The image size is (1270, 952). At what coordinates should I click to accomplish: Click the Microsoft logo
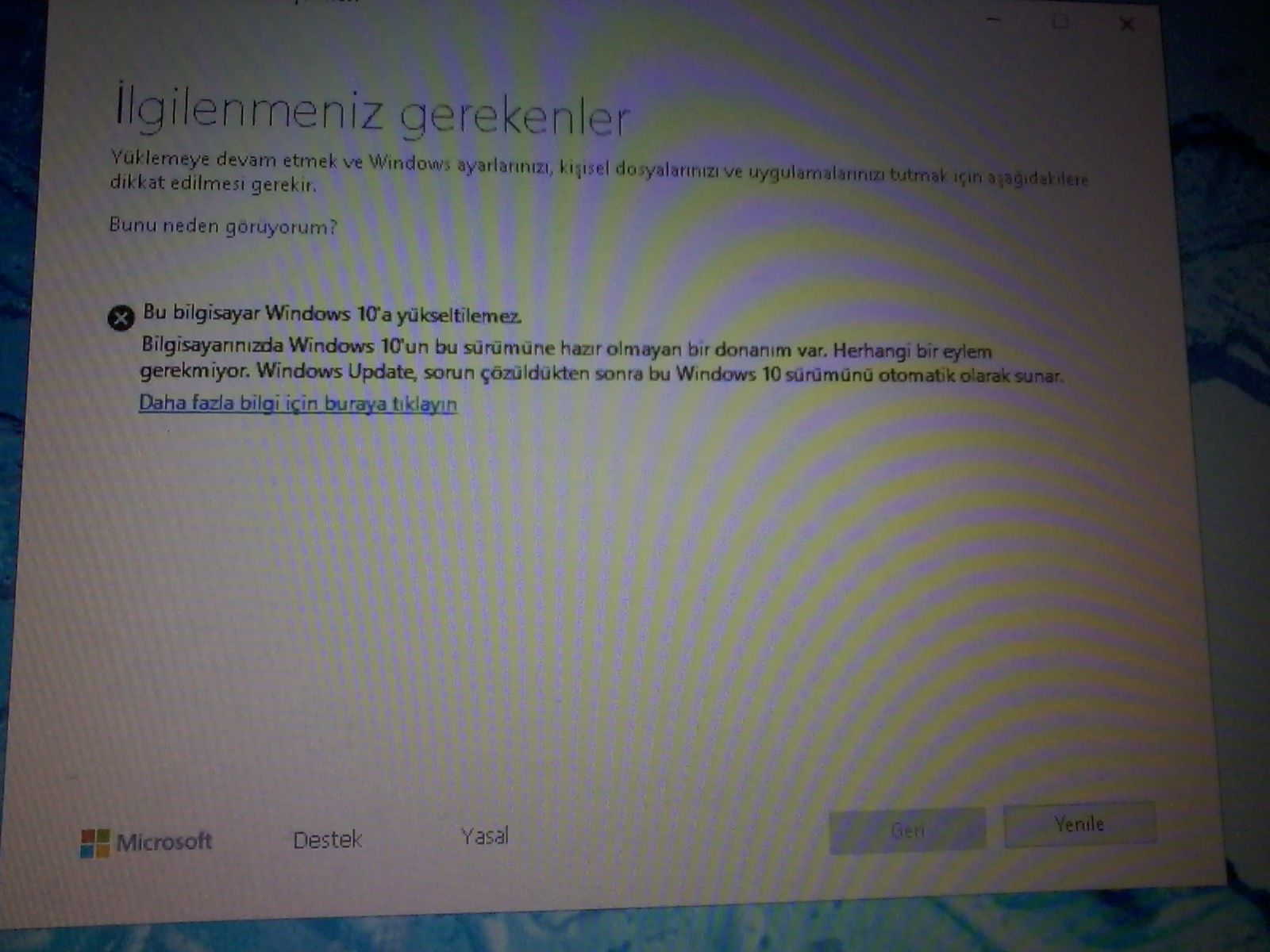[x=147, y=843]
